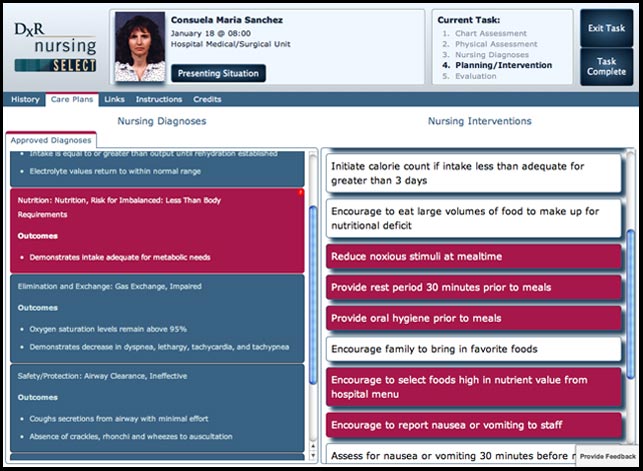
Task: Select the Airway Clearance, Ineffective diagnosis card
Action: 157,408
